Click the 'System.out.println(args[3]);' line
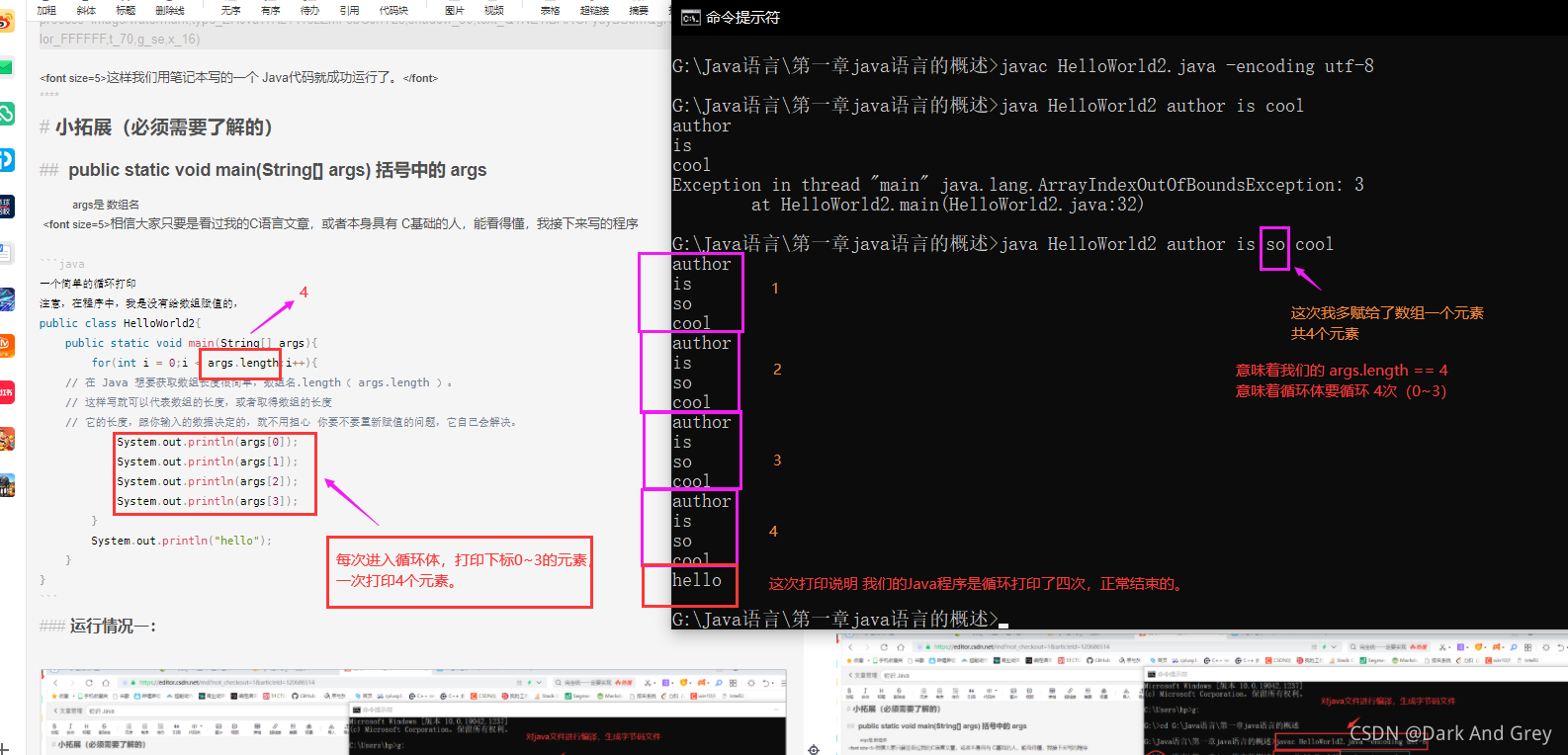Image resolution: width=1568 pixels, height=755 pixels. coord(207,501)
